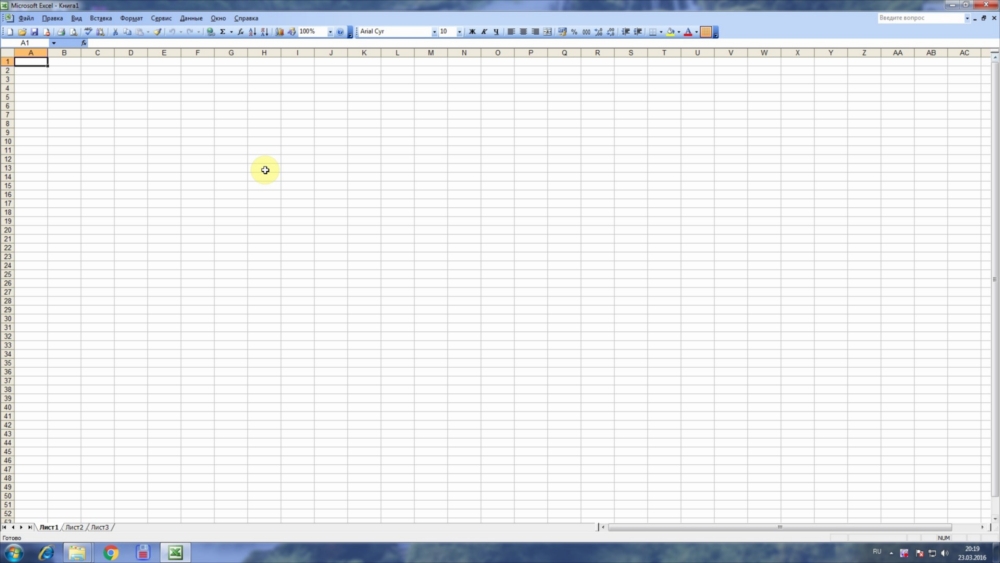
Task: Toggle underline (Ч) formatting
Action: coord(496,32)
